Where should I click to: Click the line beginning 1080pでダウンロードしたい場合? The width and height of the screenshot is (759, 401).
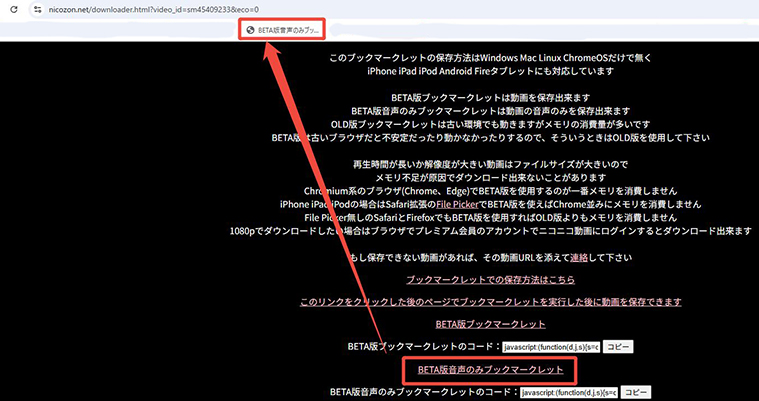(x=490, y=231)
